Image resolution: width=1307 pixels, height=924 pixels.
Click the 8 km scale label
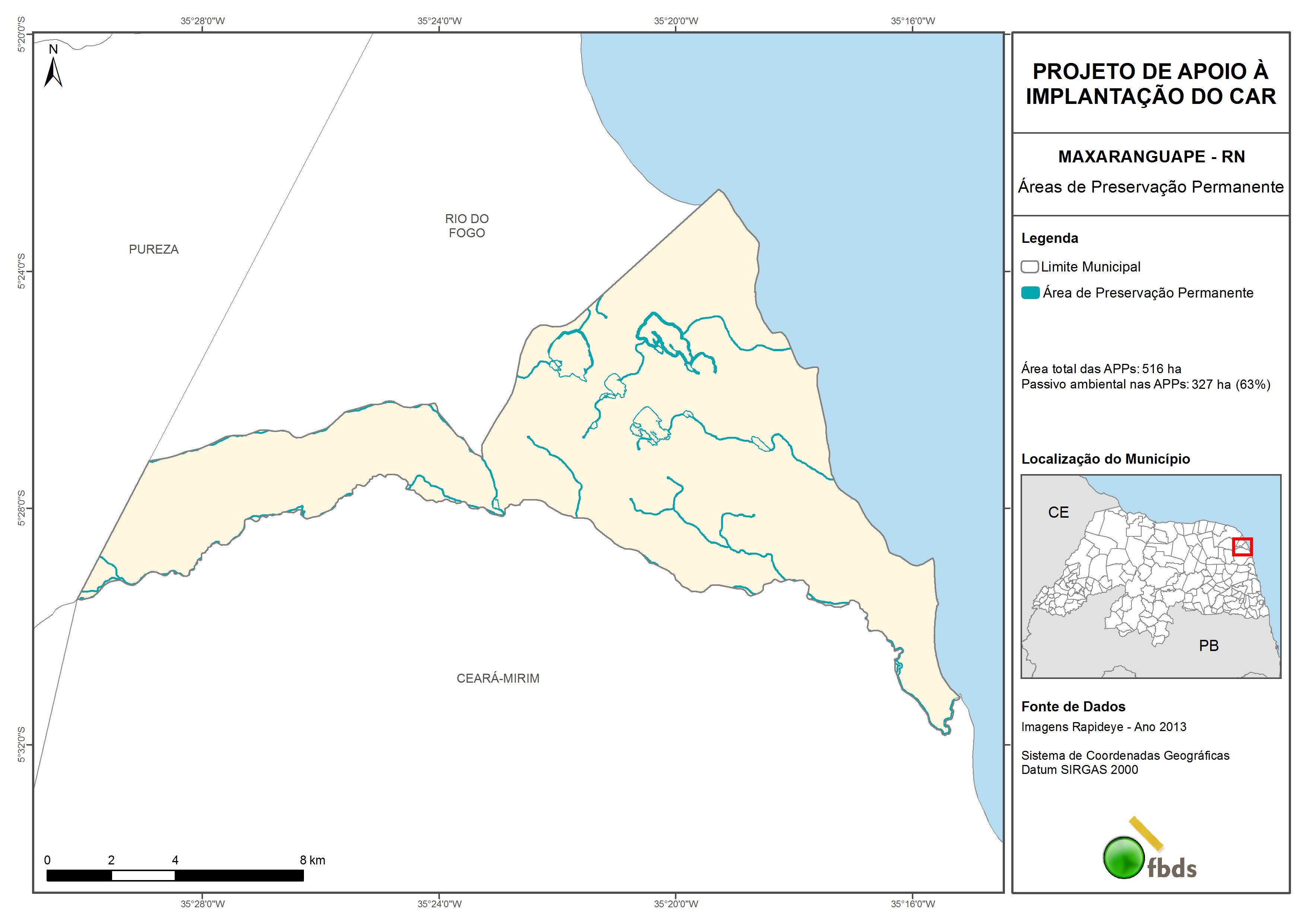pyautogui.click(x=313, y=860)
